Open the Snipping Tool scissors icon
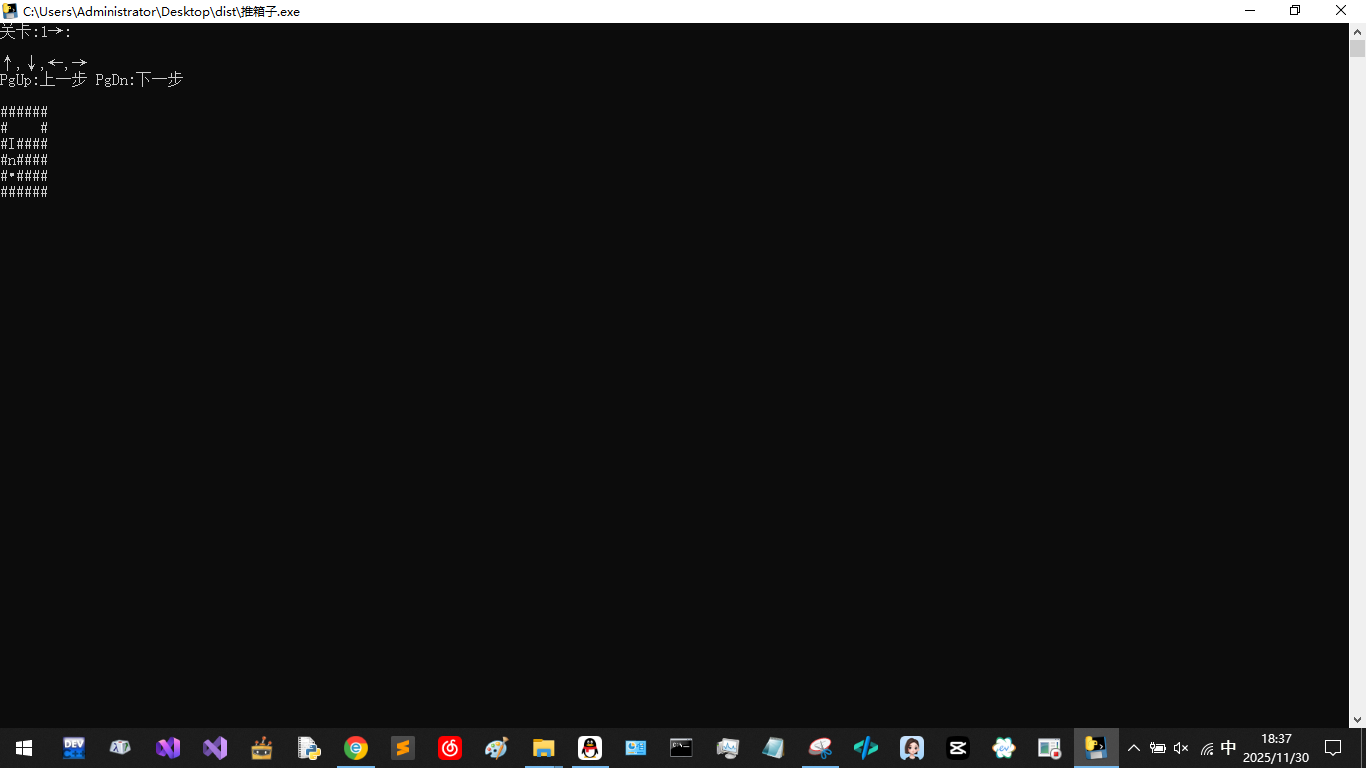 [820, 748]
